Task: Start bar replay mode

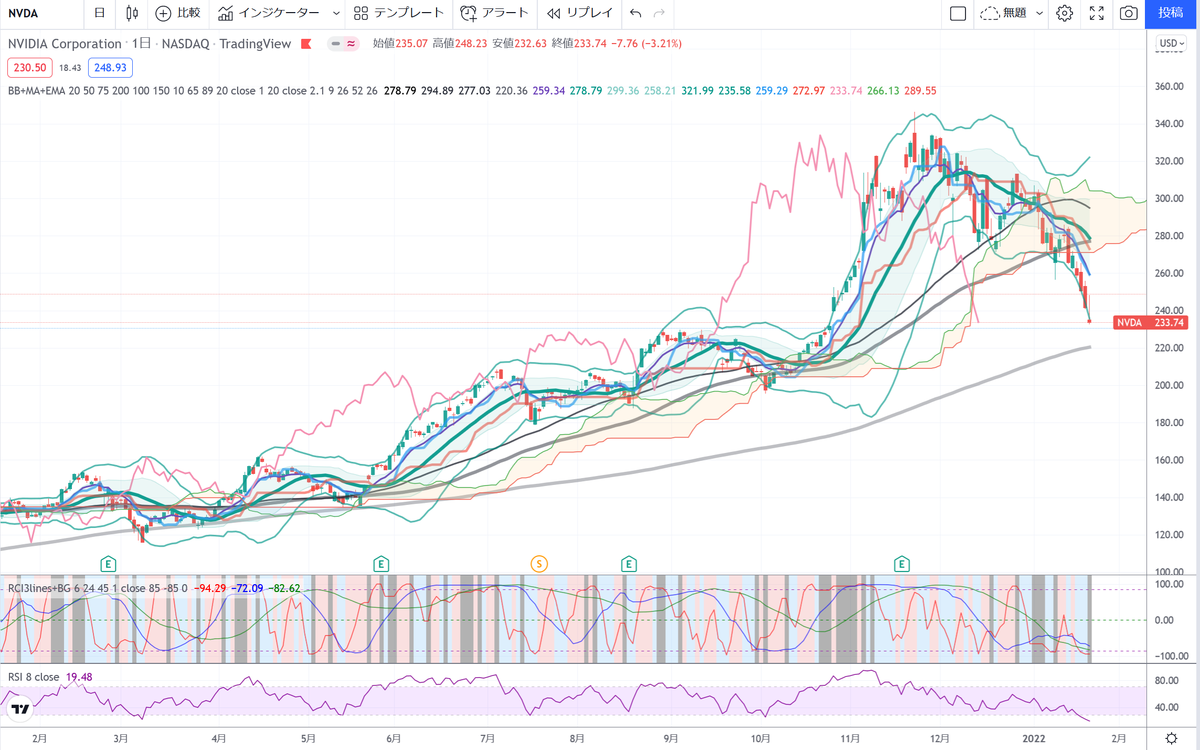Action: pyautogui.click(x=580, y=13)
